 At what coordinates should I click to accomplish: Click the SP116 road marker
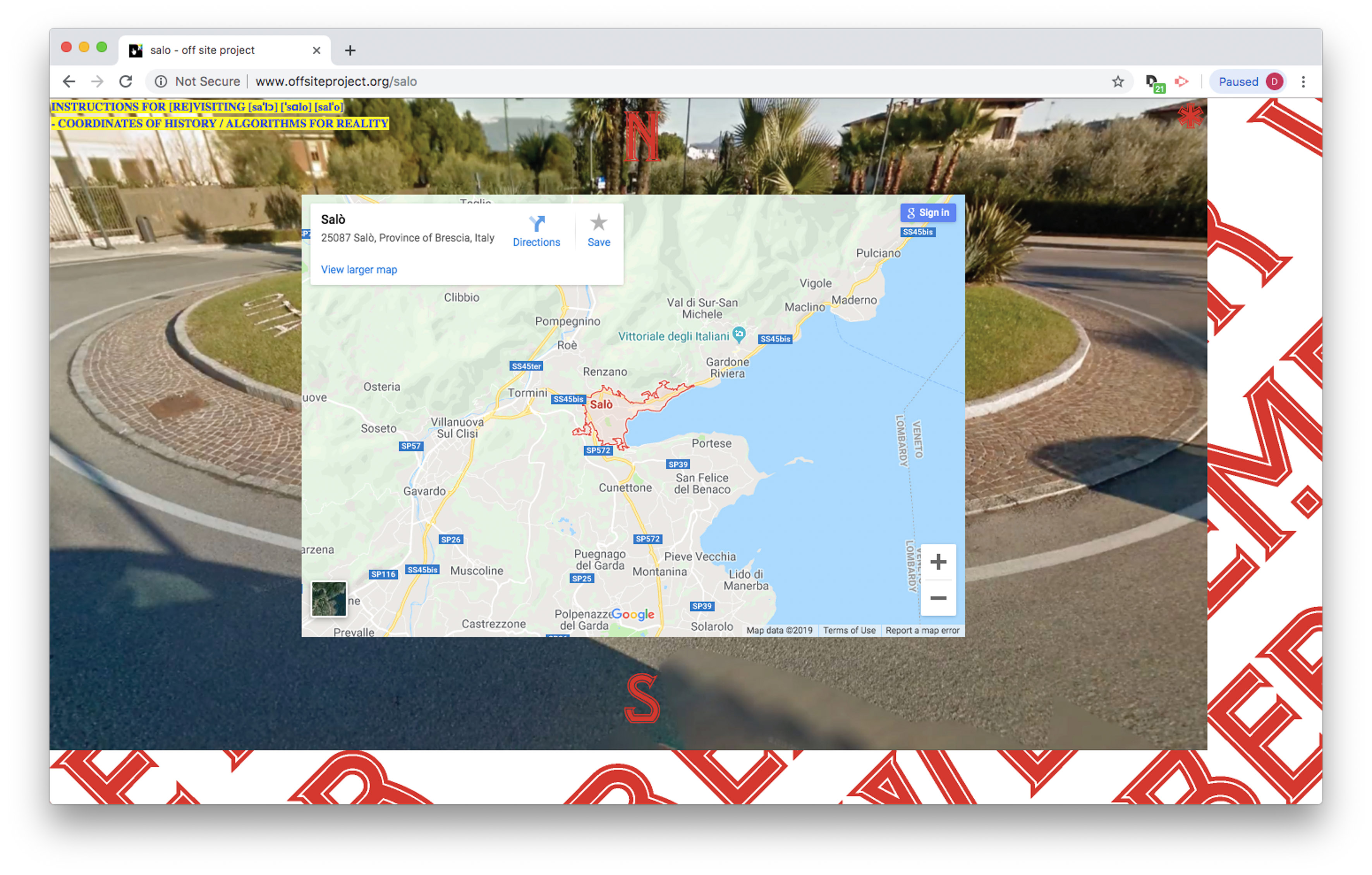tap(383, 574)
